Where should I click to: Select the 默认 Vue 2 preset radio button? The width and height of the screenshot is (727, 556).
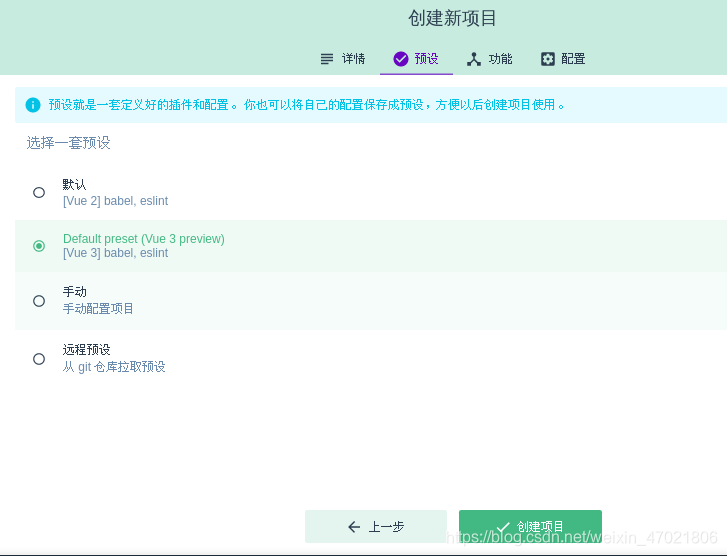pos(39,192)
